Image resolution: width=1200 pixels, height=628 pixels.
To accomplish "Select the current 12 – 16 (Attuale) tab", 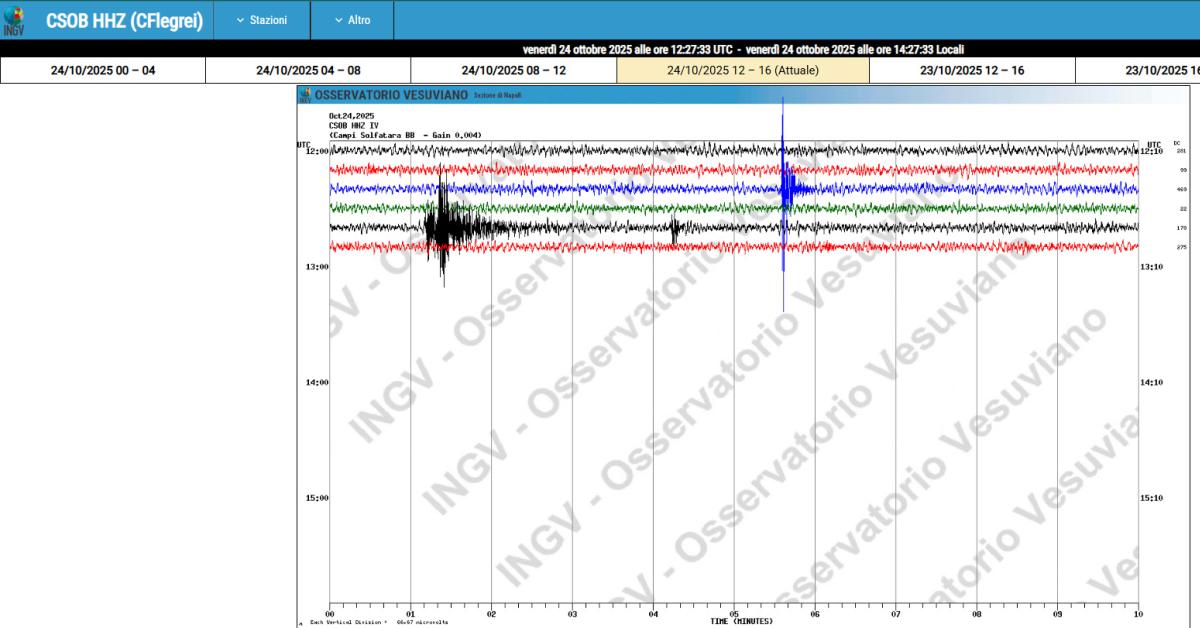I will [x=742, y=70].
